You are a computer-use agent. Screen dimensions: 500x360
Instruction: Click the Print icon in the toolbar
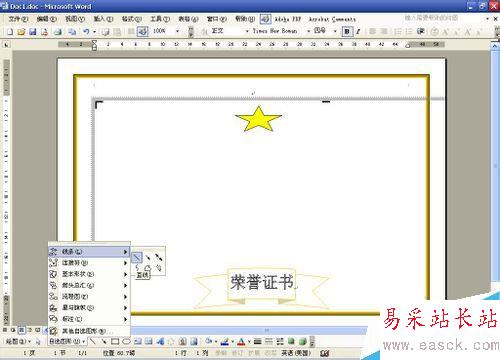tap(58, 32)
